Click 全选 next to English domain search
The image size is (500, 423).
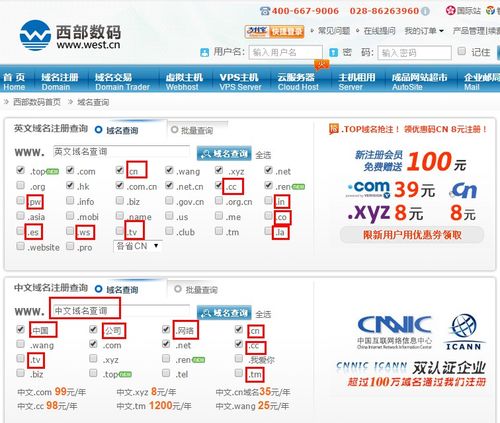click(263, 155)
